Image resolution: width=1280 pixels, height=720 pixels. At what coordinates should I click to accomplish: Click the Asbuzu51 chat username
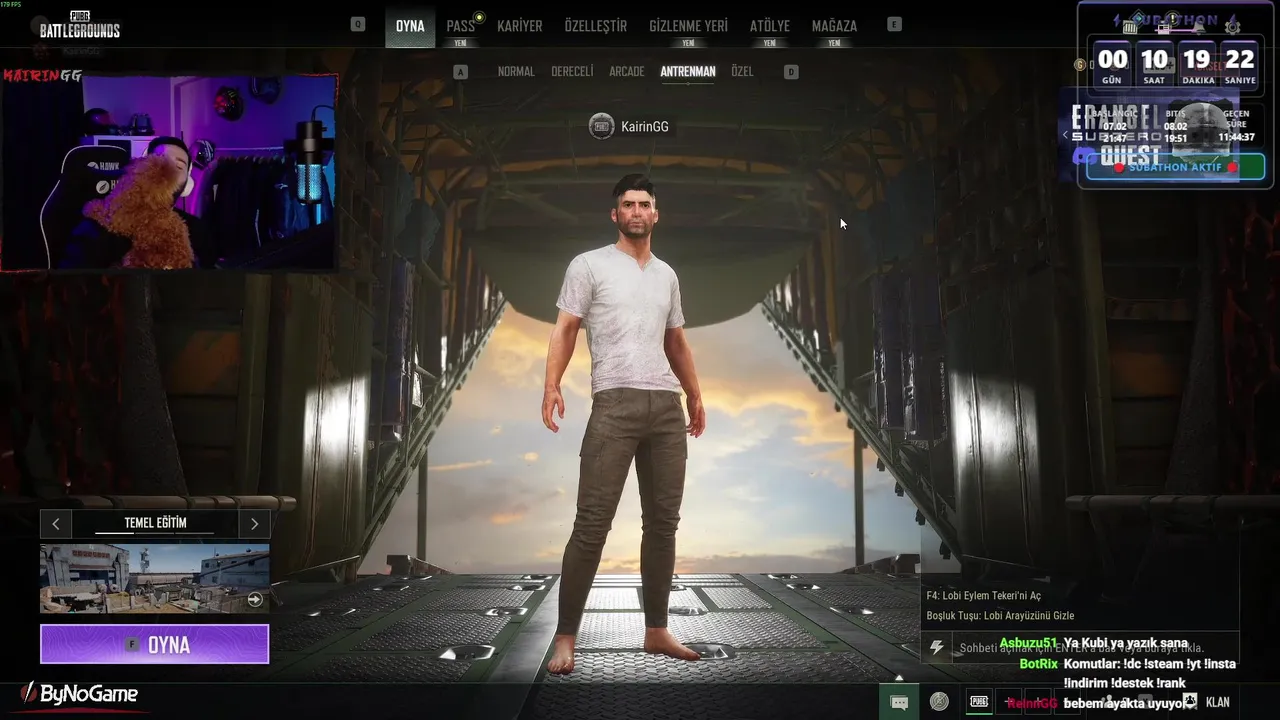(x=1028, y=643)
